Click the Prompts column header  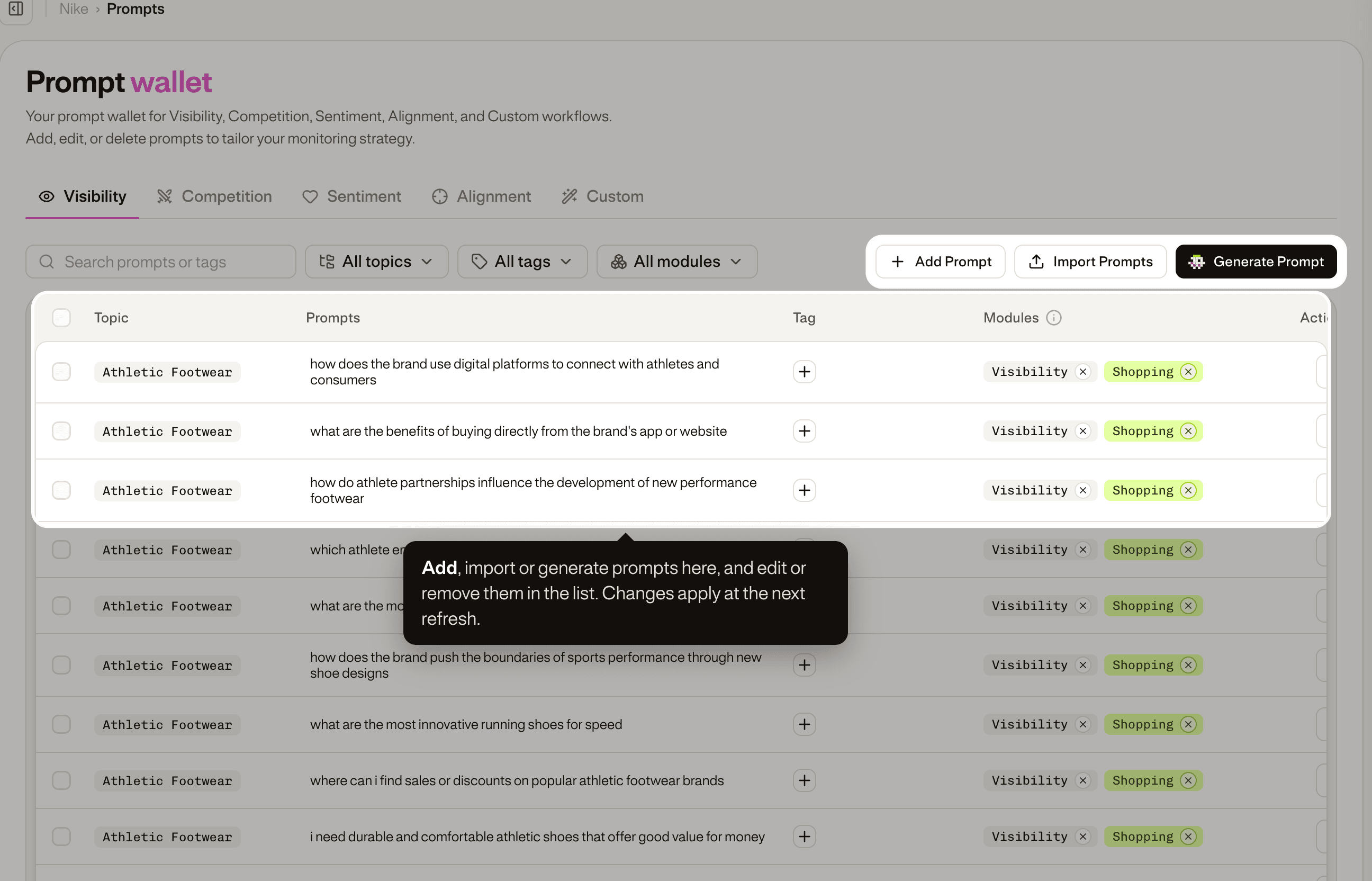333,318
